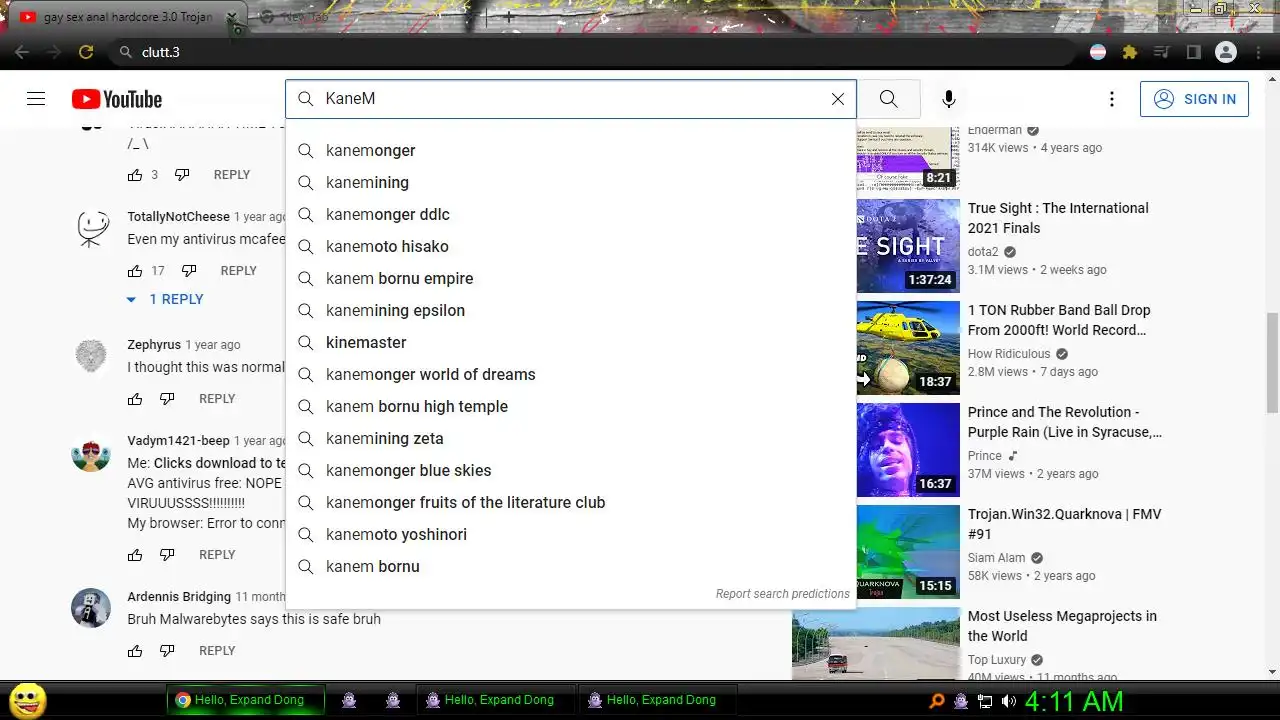Reply to Vadym1421-beep's comment
This screenshot has height=720, width=1280.
click(217, 555)
